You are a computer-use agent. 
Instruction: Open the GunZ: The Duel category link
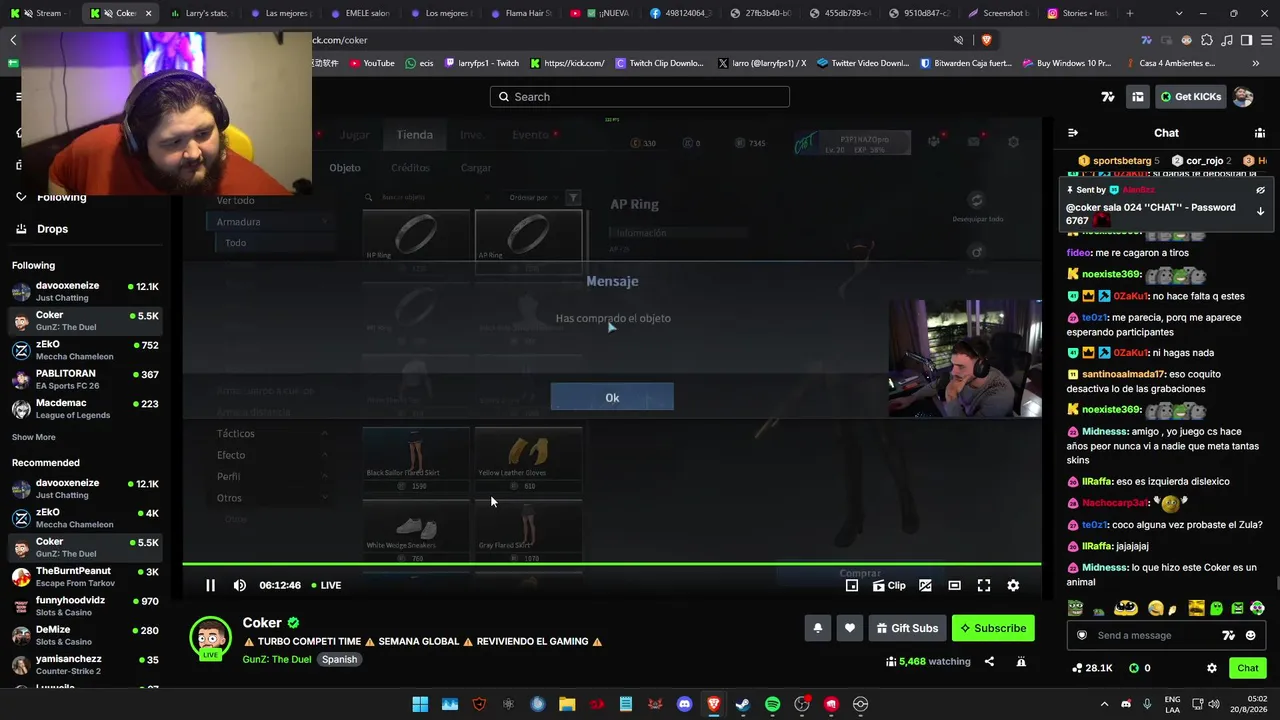click(x=277, y=659)
